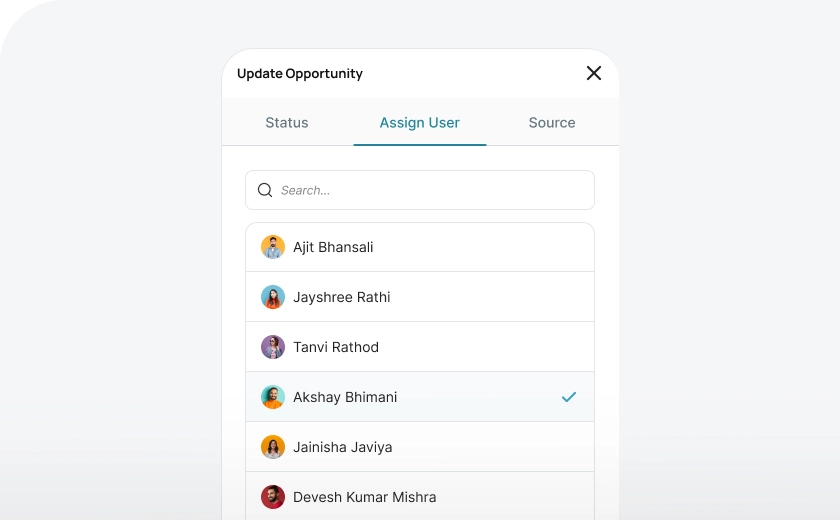Close the Update Opportunity dialog

click(594, 73)
